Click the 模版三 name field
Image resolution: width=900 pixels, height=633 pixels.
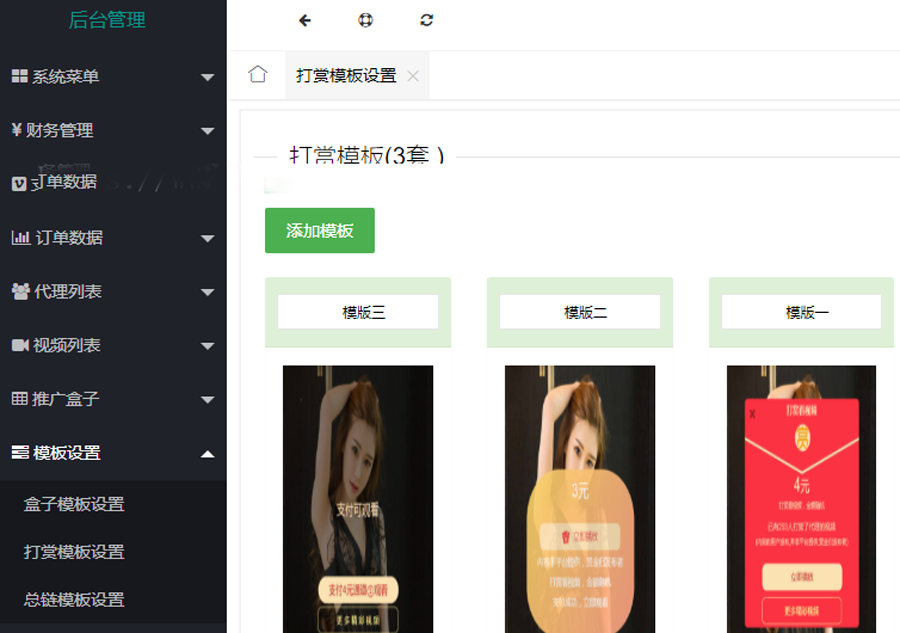point(358,312)
